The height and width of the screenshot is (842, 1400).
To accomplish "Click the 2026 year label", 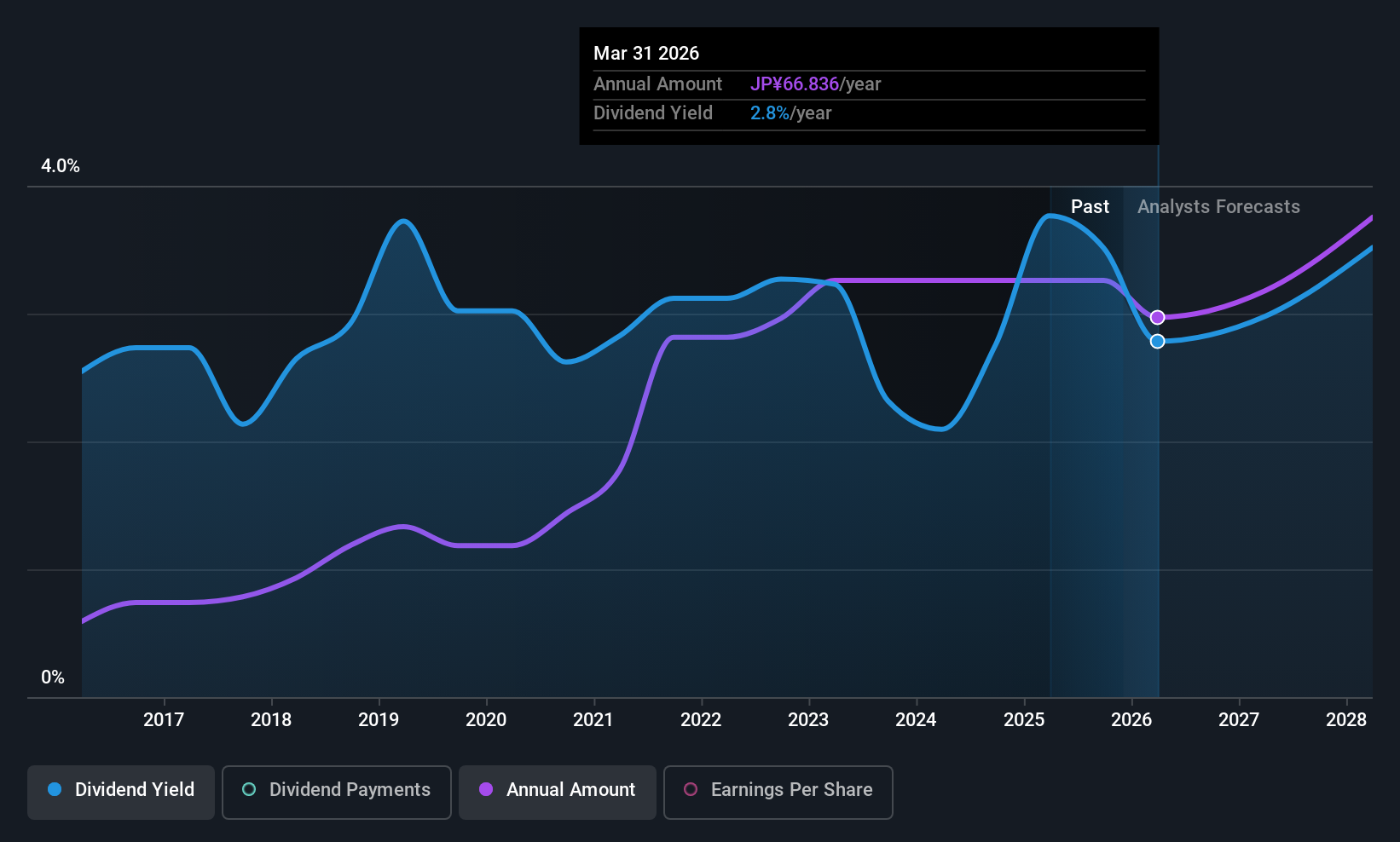I will pyautogui.click(x=1131, y=720).
